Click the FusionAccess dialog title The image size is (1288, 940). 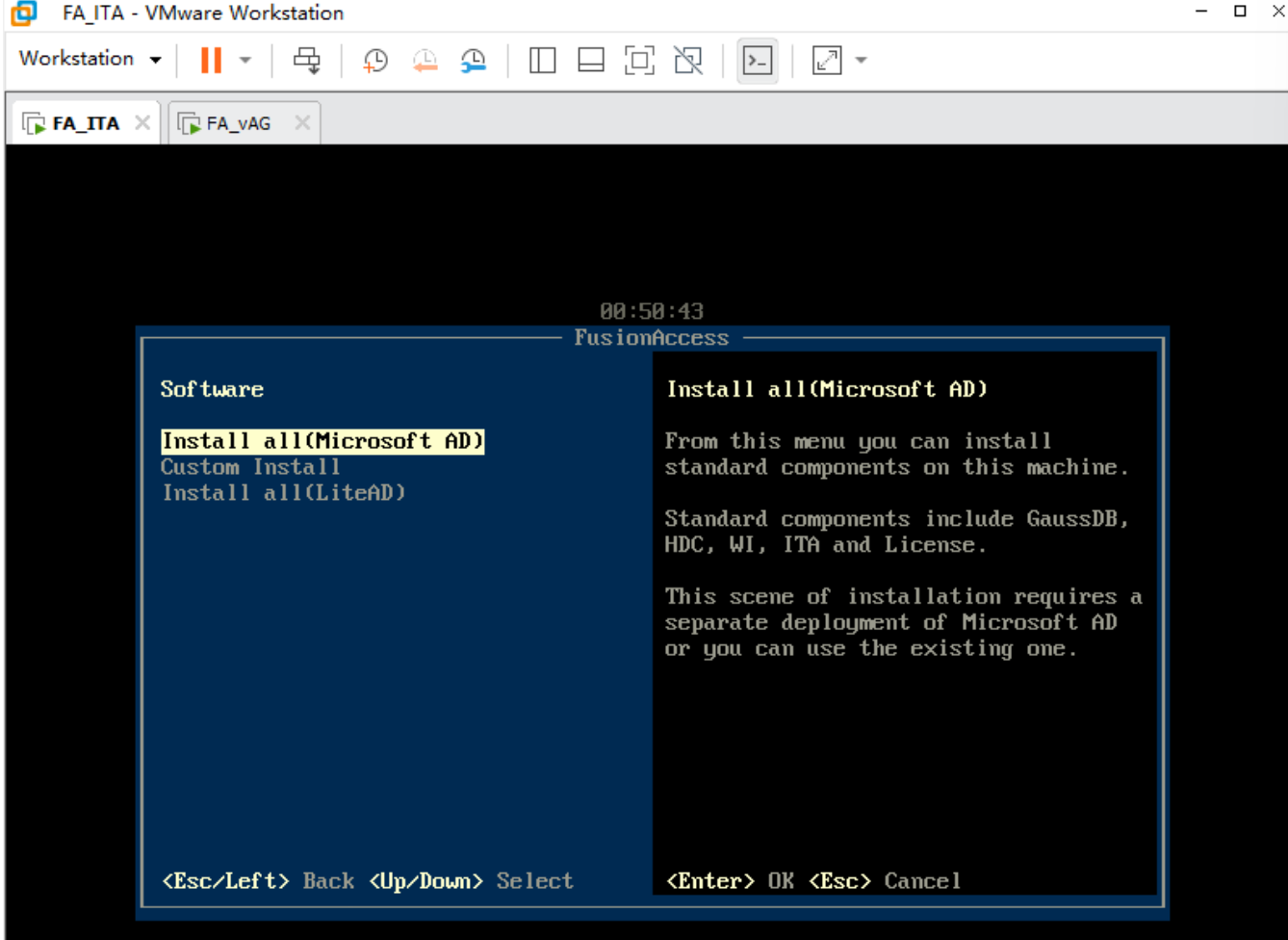(652, 338)
